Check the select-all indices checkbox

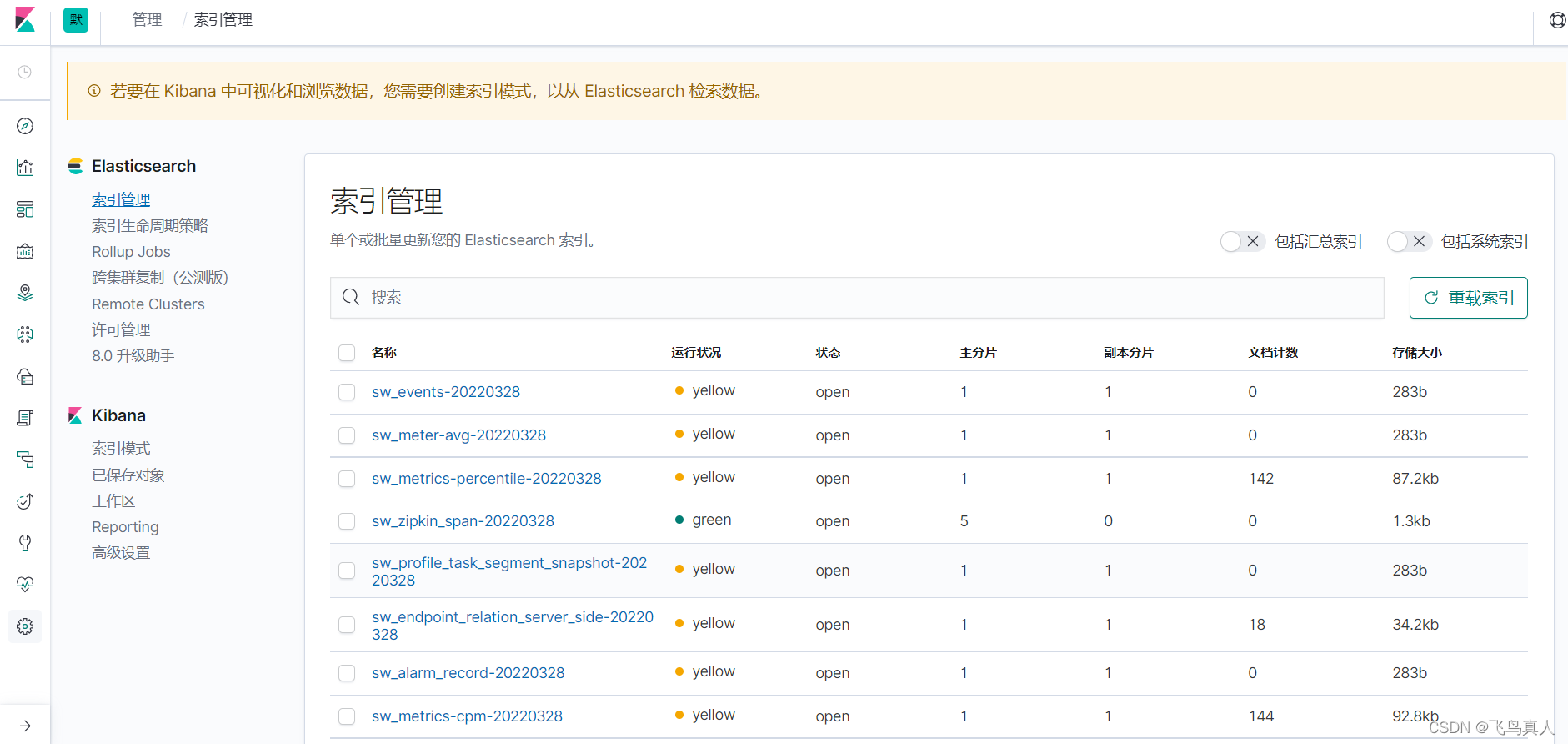tap(347, 353)
